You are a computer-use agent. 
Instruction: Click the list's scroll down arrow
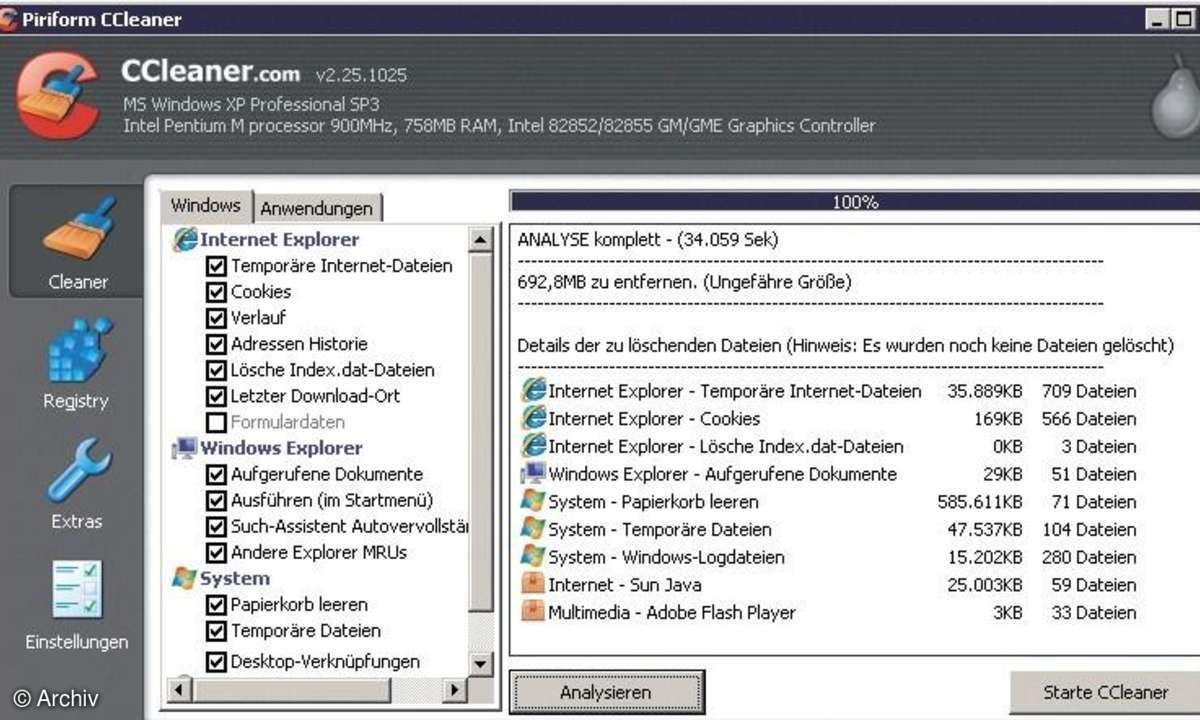tap(481, 663)
